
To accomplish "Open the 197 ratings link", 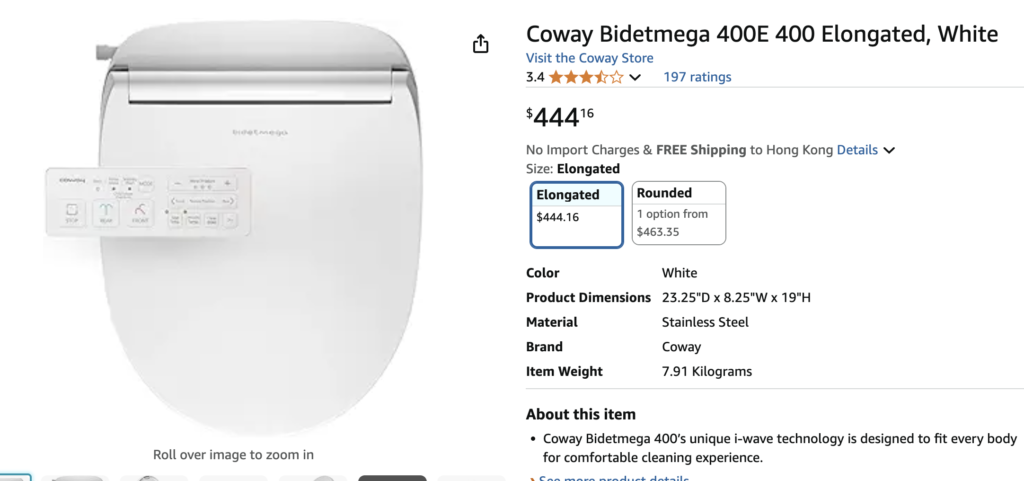I will click(697, 77).
